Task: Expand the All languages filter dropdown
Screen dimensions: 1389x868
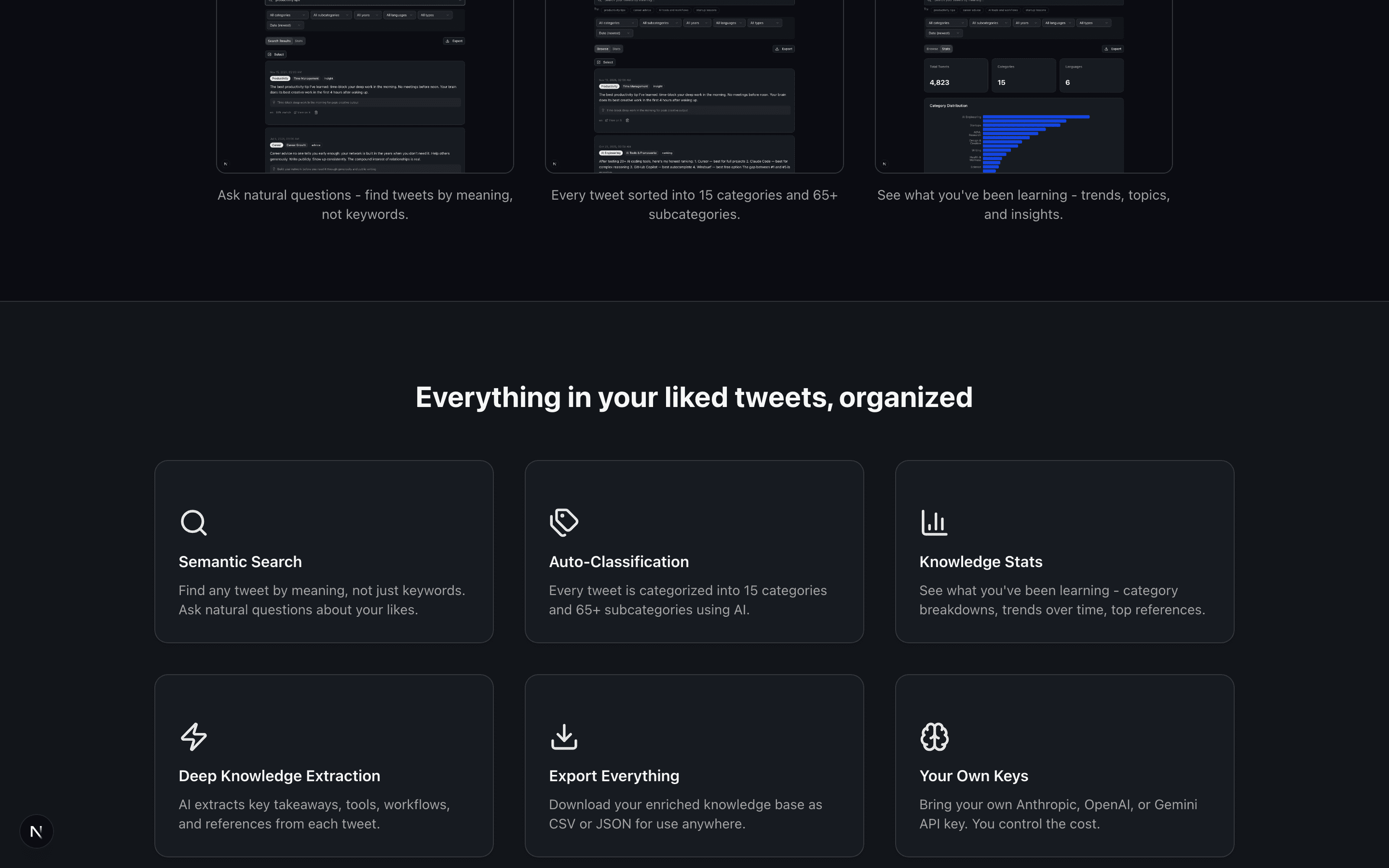Action: pos(730,23)
